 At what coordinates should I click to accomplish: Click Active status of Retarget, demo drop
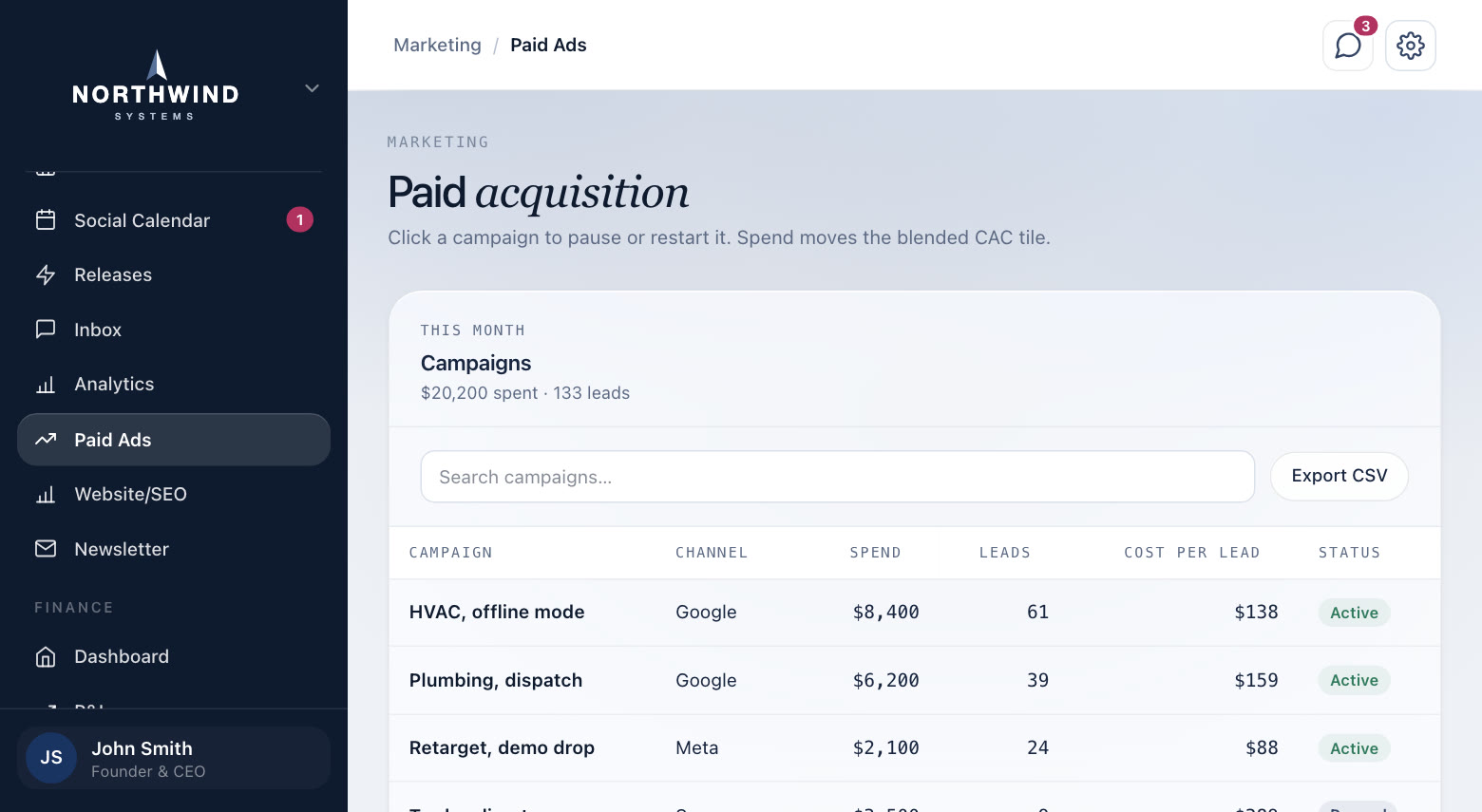pos(1354,748)
